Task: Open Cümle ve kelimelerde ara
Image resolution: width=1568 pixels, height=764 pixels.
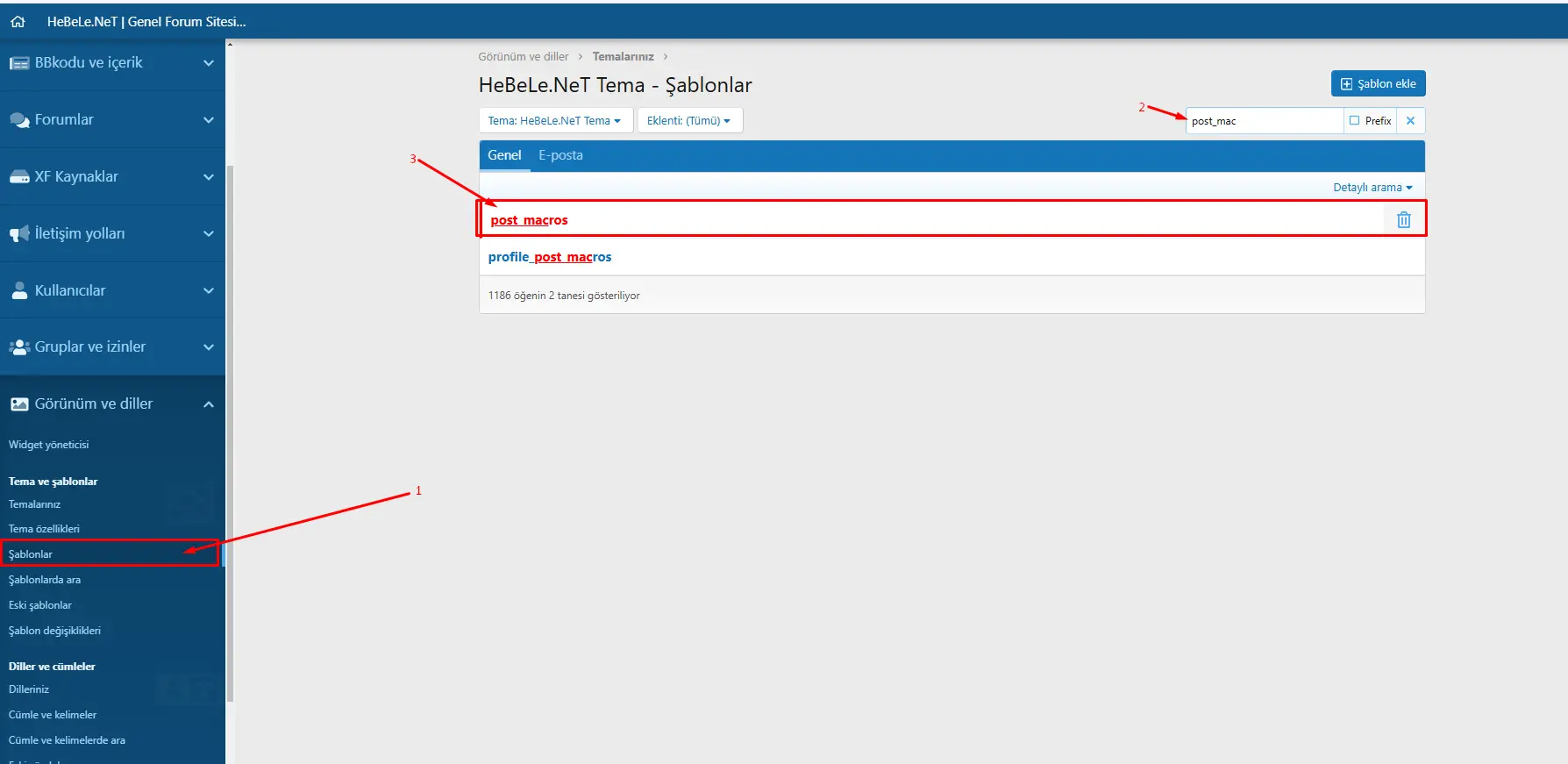Action: [x=67, y=740]
